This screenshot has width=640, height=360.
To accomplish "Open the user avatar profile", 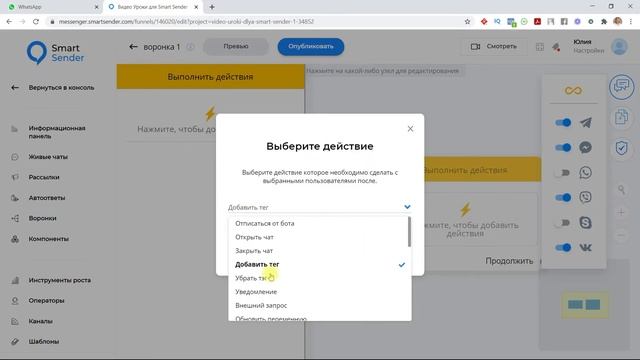I will tap(619, 47).
